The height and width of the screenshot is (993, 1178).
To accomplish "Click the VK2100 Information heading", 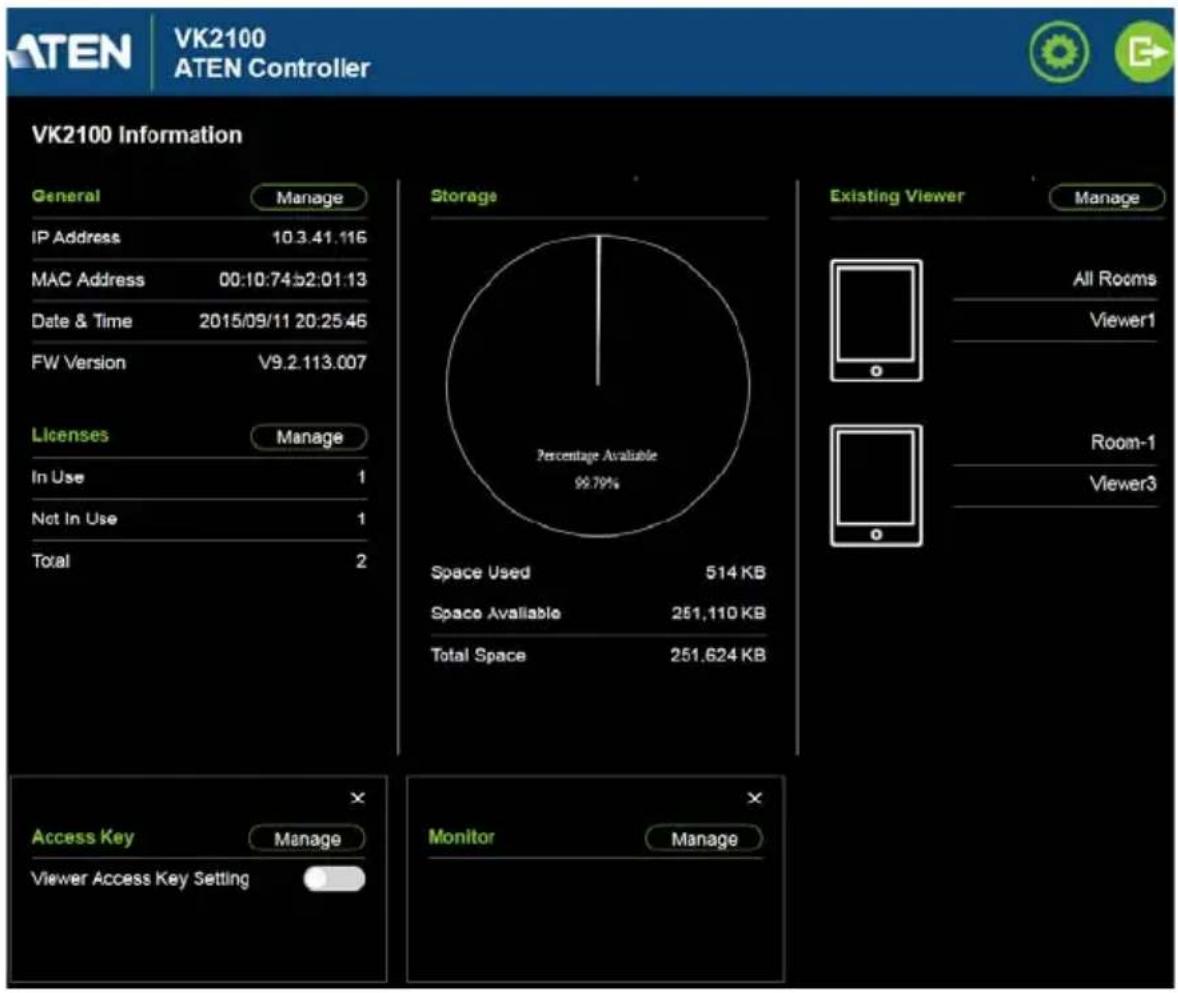I will (x=137, y=135).
